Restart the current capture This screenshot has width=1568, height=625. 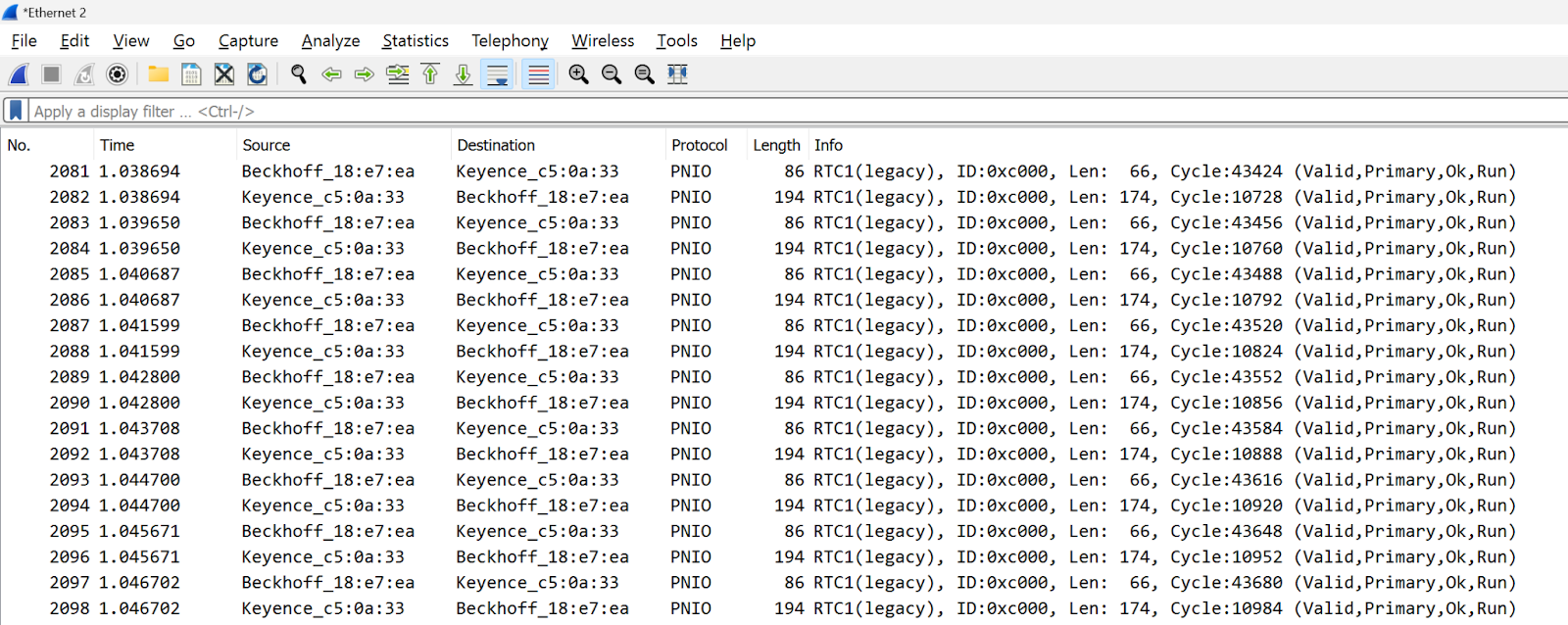85,74
